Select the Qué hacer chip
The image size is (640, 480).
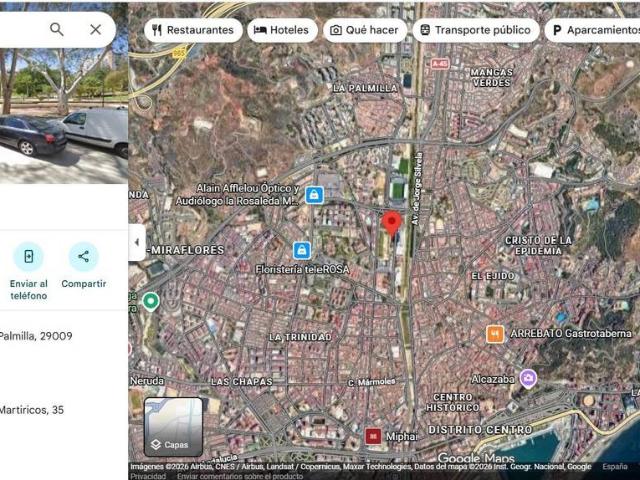[365, 30]
